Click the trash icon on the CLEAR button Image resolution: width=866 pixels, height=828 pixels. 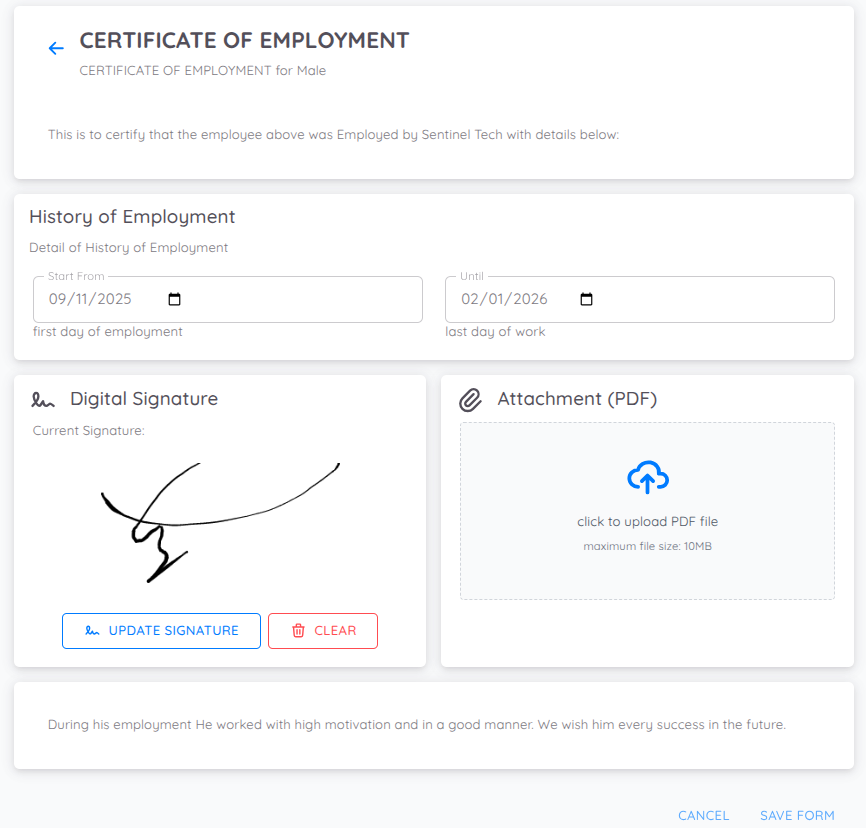pos(299,631)
